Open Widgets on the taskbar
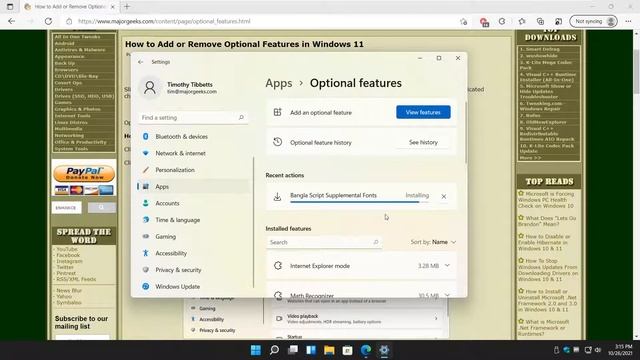 coord(311,350)
